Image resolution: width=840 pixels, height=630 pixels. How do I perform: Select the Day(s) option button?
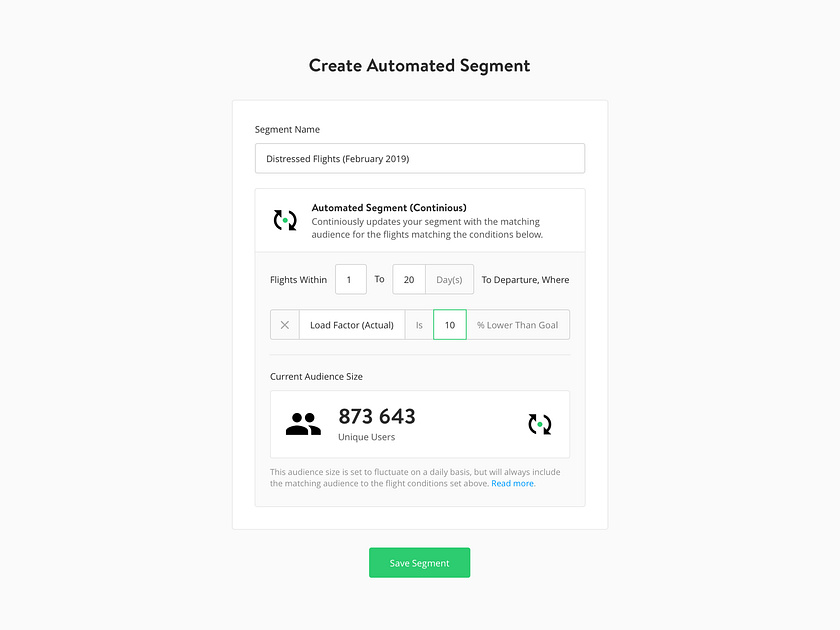pos(448,279)
